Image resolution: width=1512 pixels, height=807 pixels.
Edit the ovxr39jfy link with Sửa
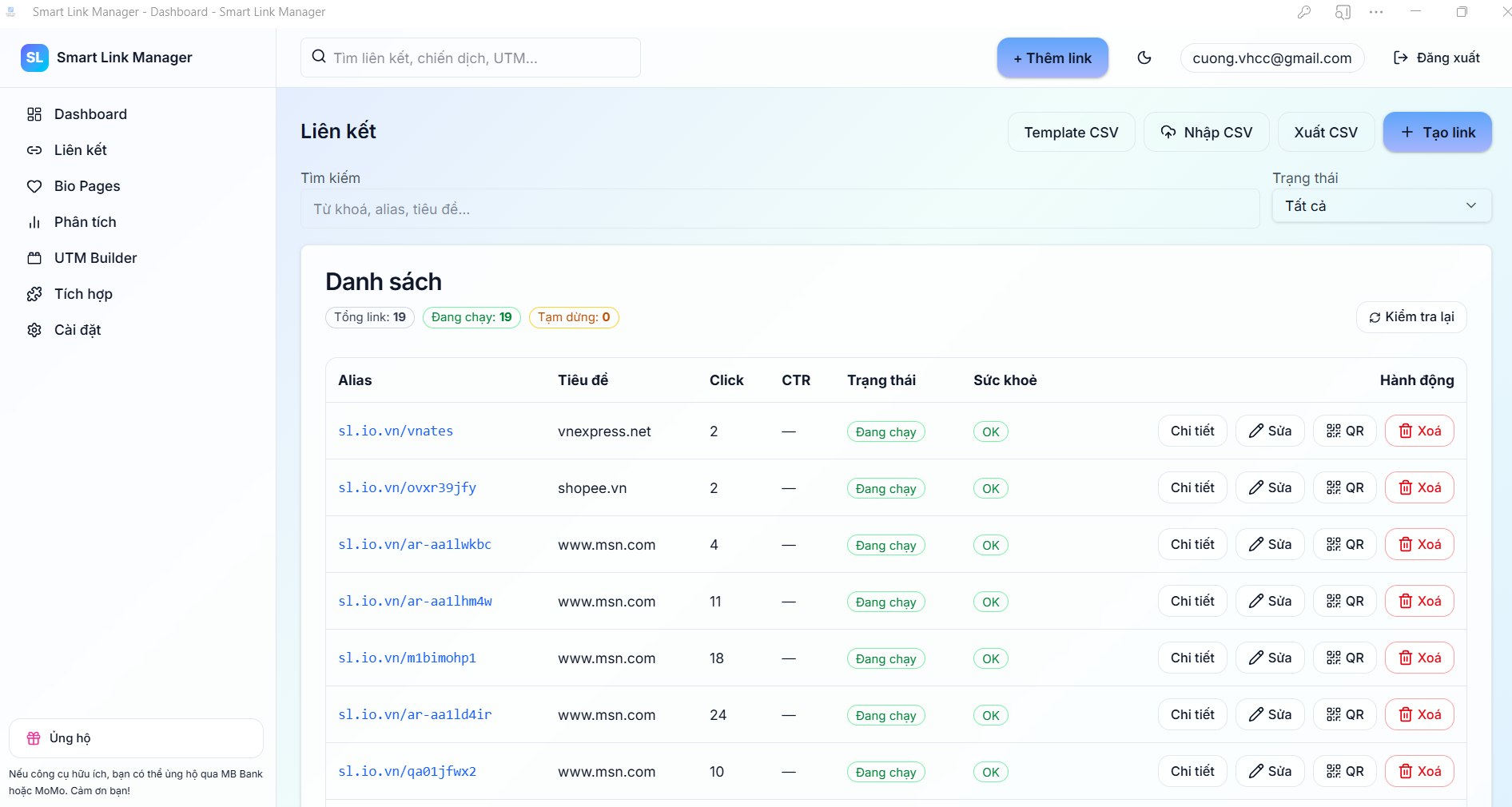1270,487
